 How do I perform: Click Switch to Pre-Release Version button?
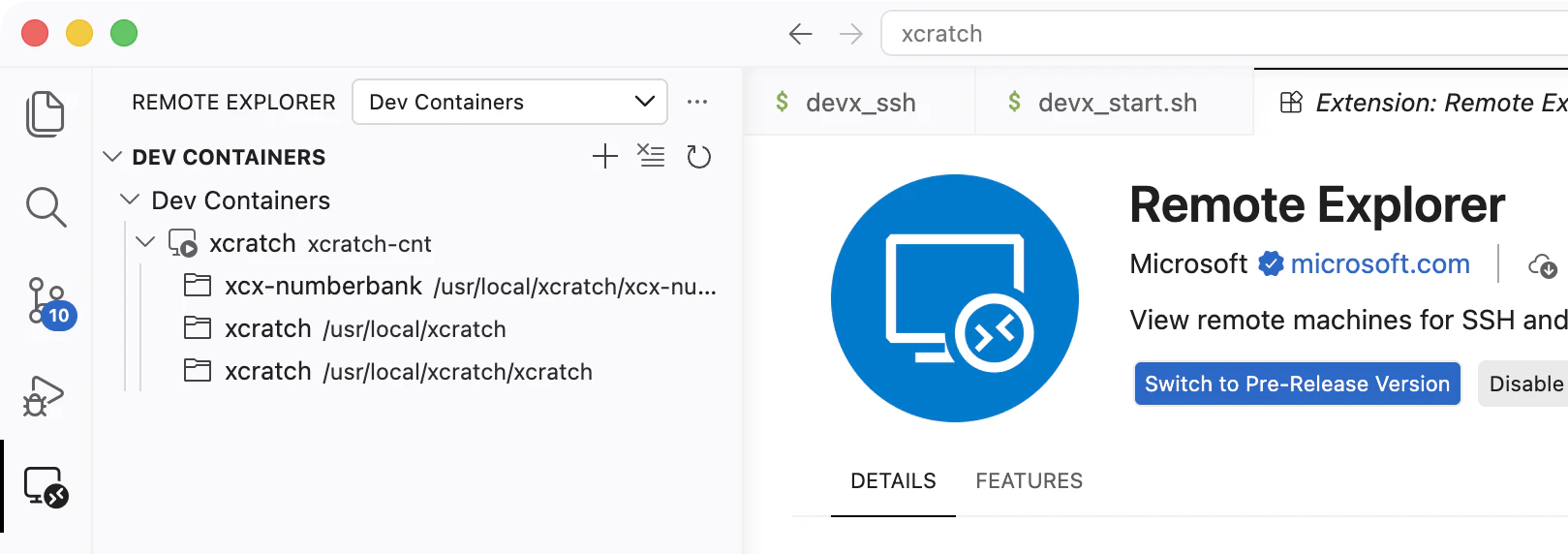(x=1297, y=384)
